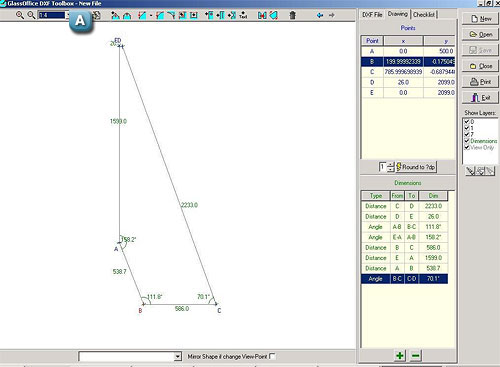Select the Distance D to E 26.0 row
Image resolution: width=500 pixels, height=367 pixels.
point(404,217)
